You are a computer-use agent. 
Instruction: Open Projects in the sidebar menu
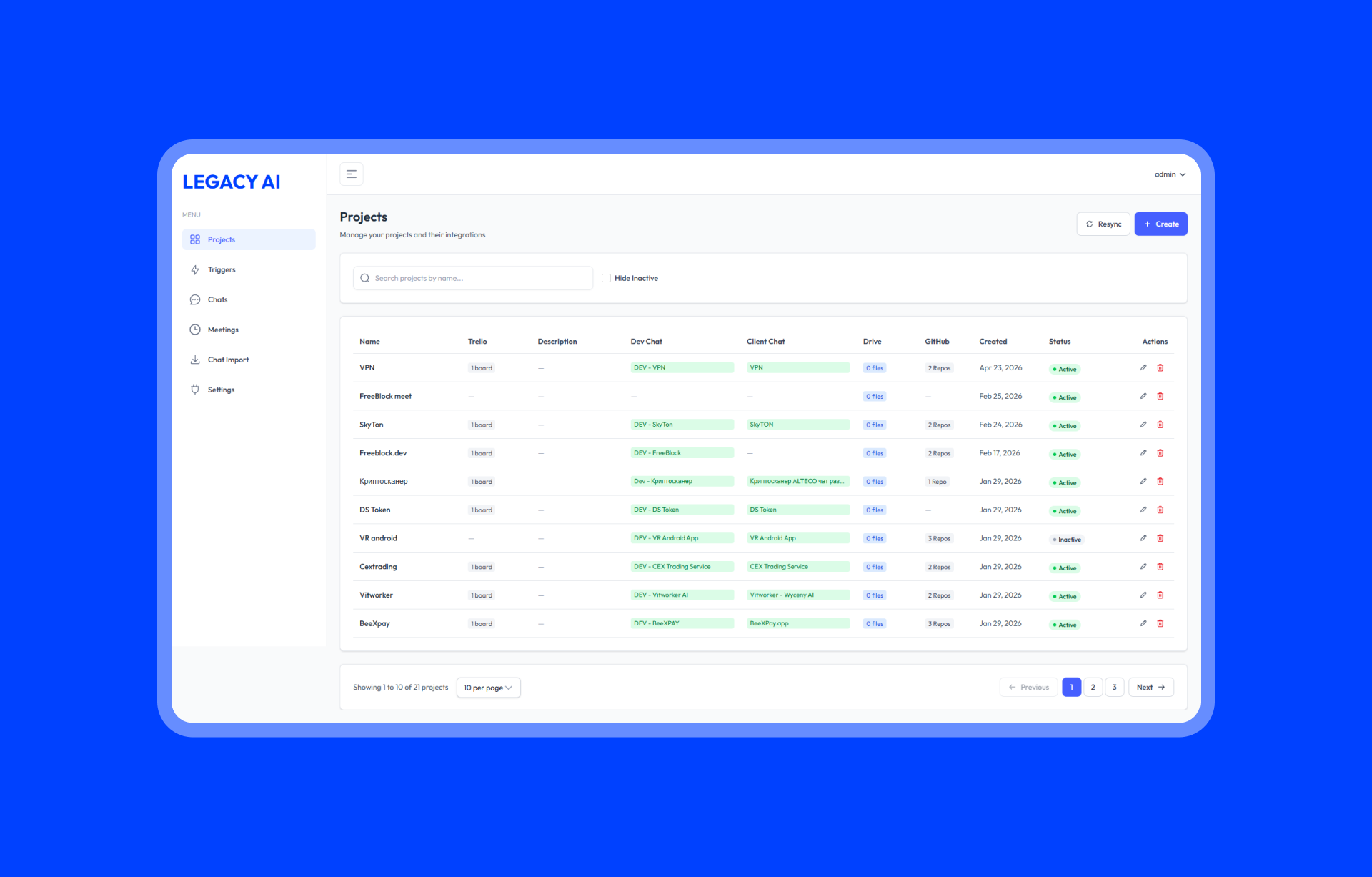point(249,239)
